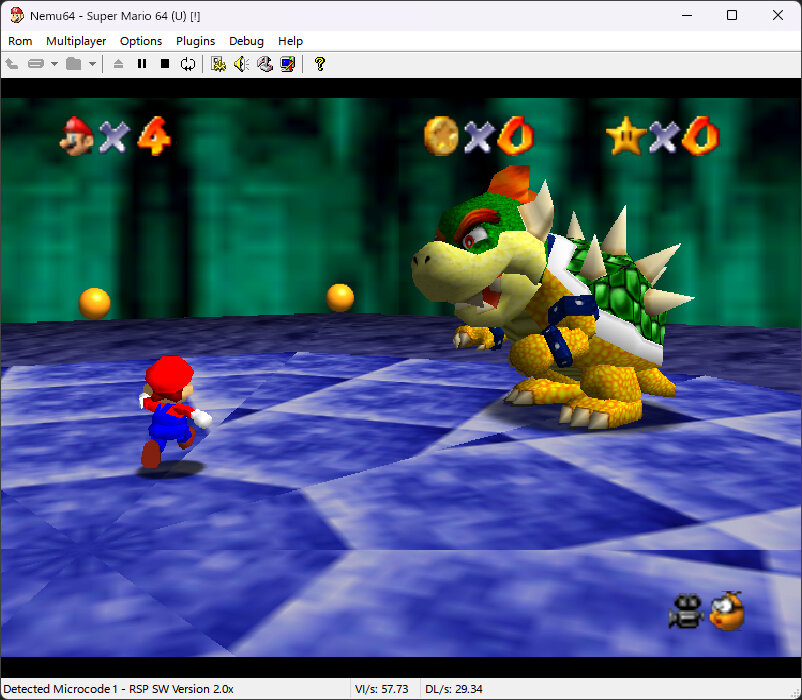This screenshot has width=802, height=700.
Task: Open the Rom menu
Action: click(x=20, y=41)
